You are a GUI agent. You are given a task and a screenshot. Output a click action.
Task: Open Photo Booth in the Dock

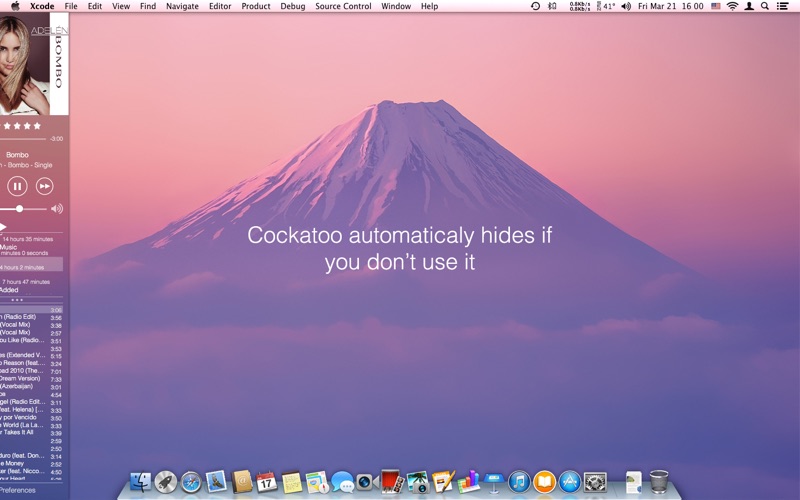click(x=392, y=481)
